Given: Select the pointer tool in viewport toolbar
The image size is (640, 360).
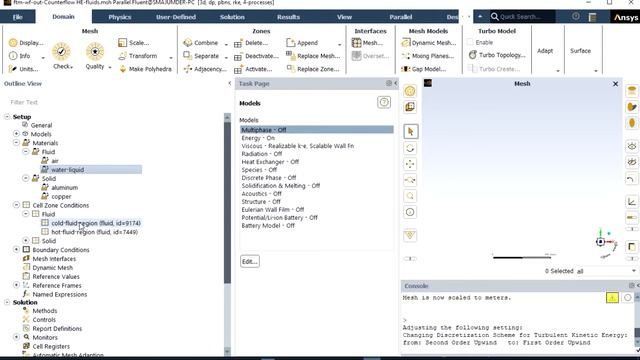Looking at the screenshot, I should point(410,131).
